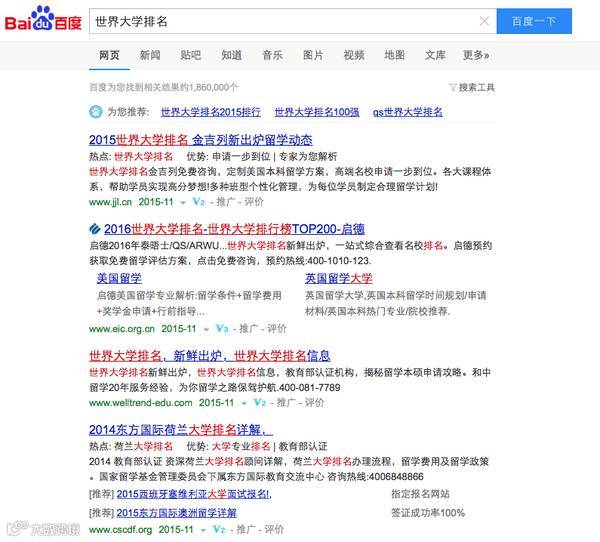Image resolution: width=600 pixels, height=542 pixels.
Task: Click 评价 on the www.welltrend-edu.com result
Action: click(x=315, y=402)
